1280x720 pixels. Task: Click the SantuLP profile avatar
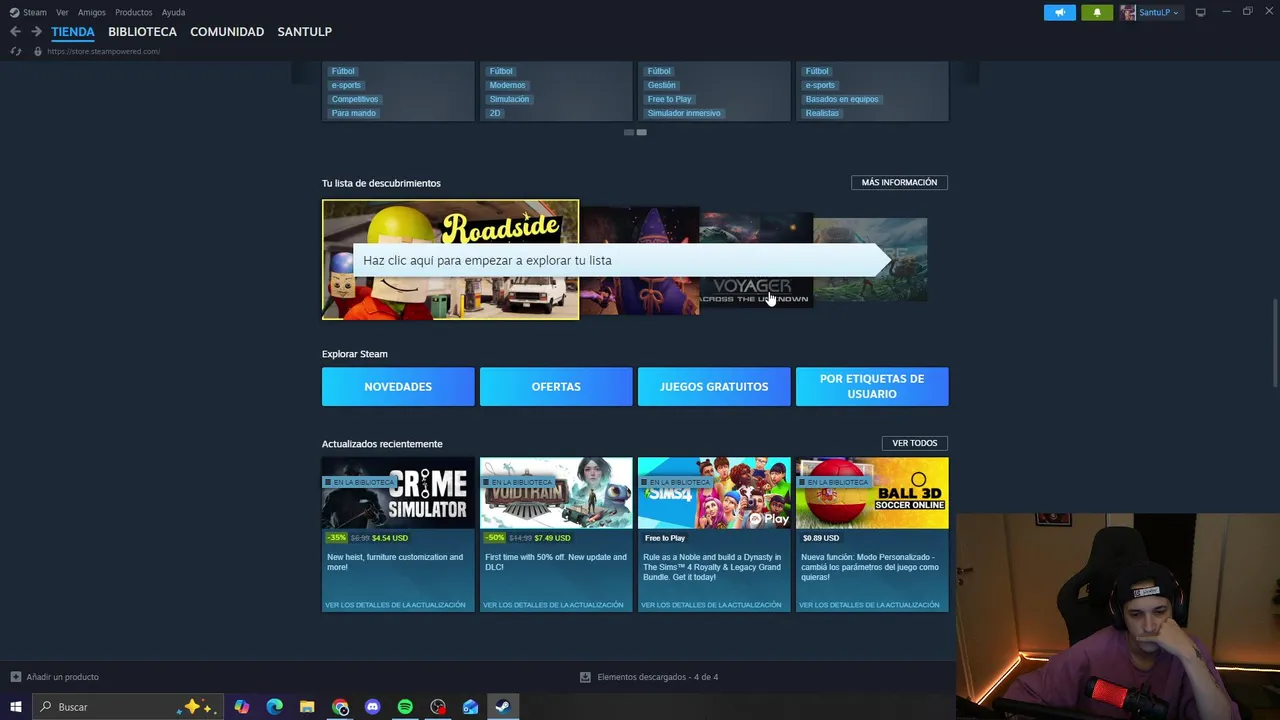tap(1128, 12)
